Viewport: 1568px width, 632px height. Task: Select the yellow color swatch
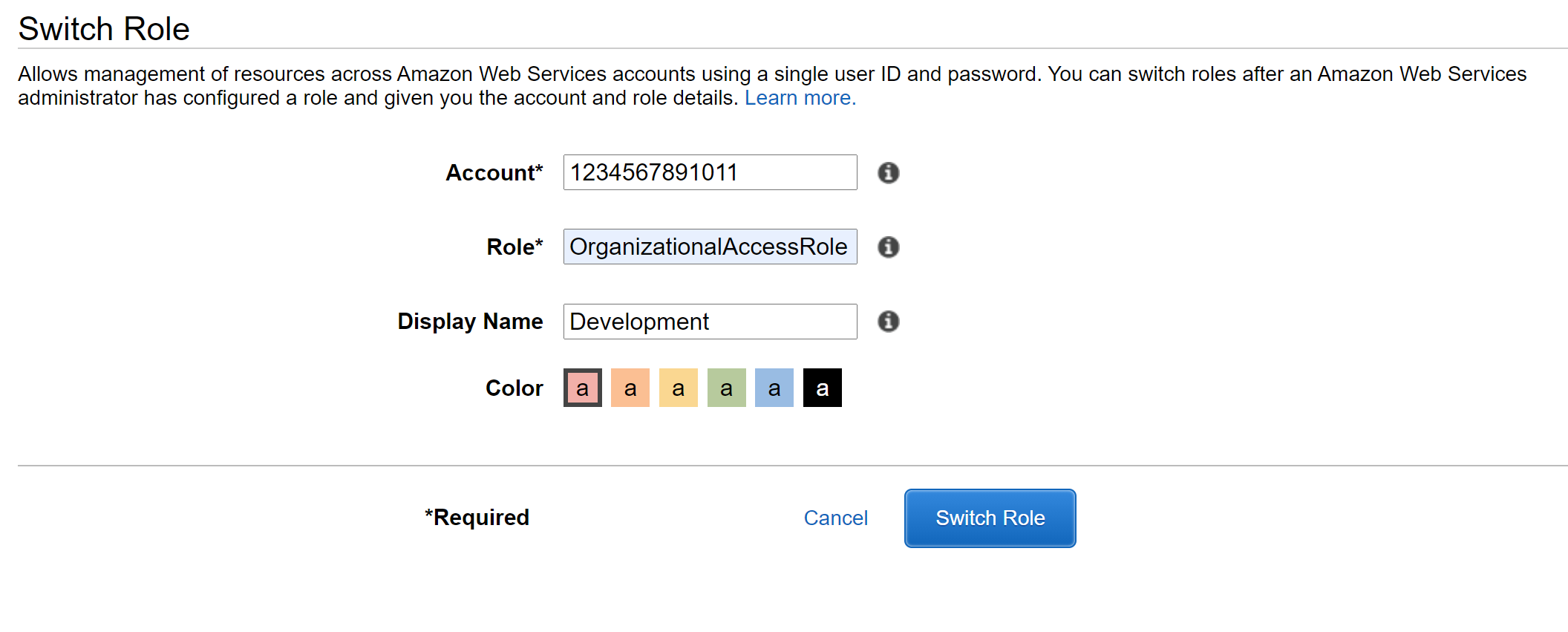coord(679,388)
